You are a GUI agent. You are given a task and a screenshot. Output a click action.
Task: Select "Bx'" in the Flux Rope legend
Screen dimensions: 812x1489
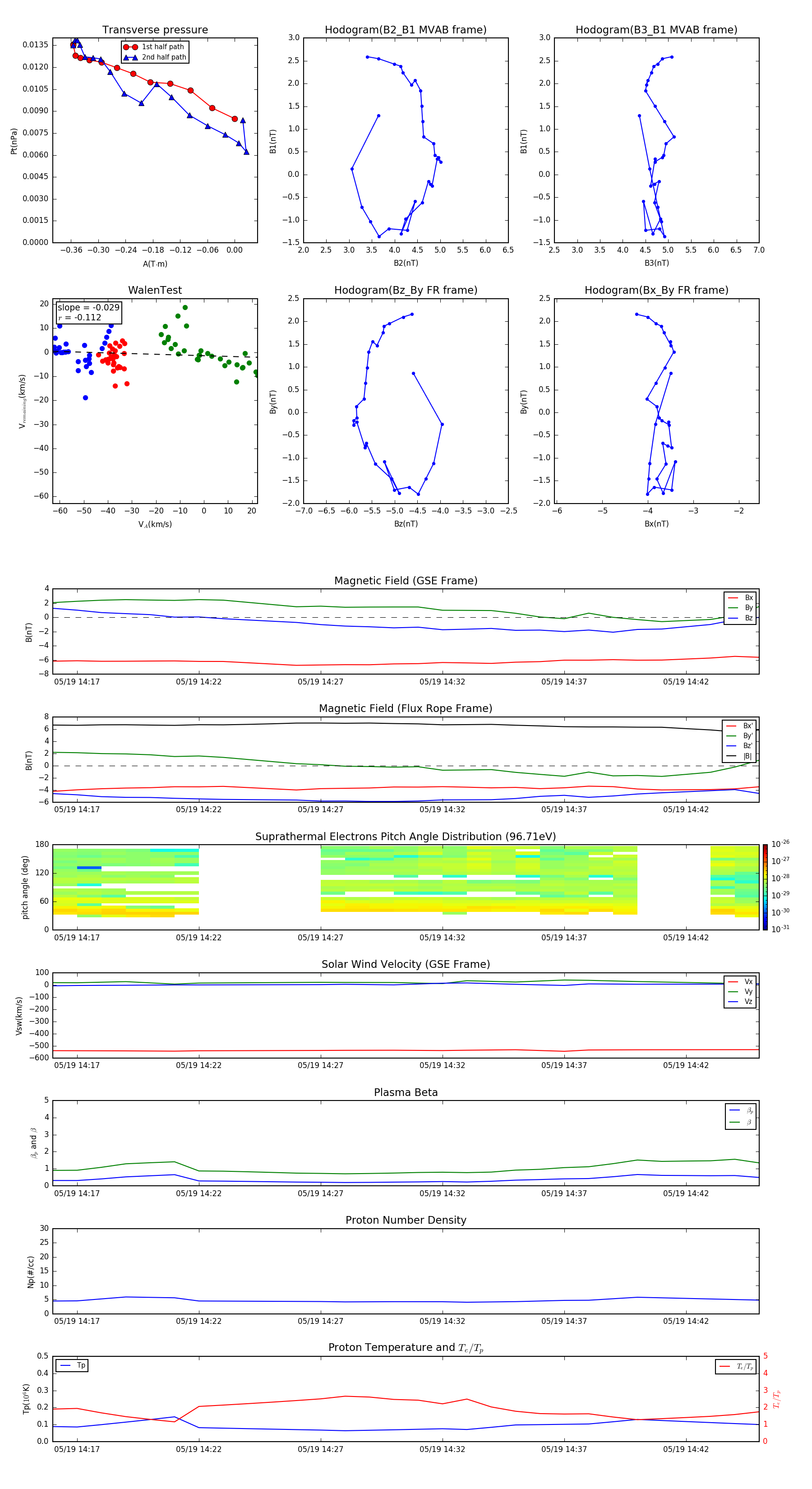(739, 726)
